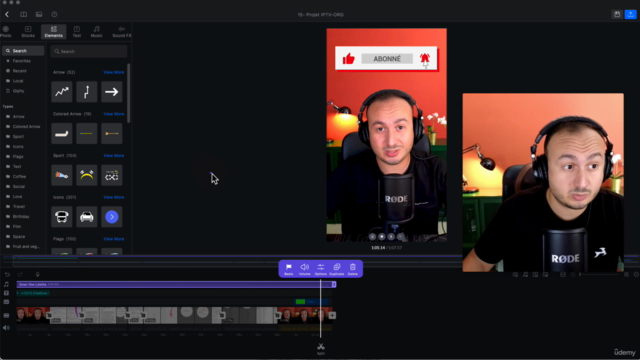Open the help question mark icon

[x=54, y=14]
